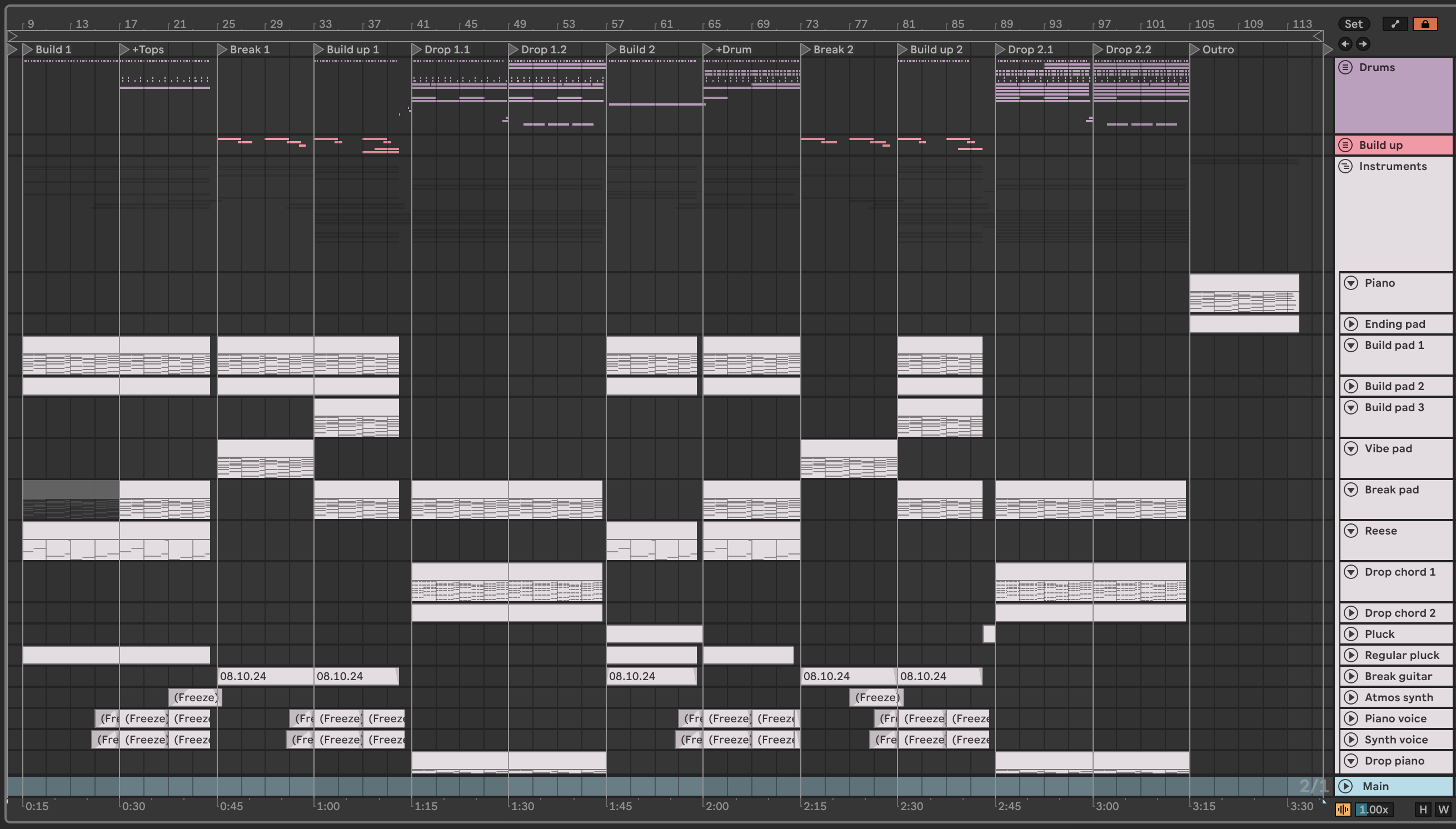Click the H height optimize button
Screen dimensions: 1456x829
1423,810
